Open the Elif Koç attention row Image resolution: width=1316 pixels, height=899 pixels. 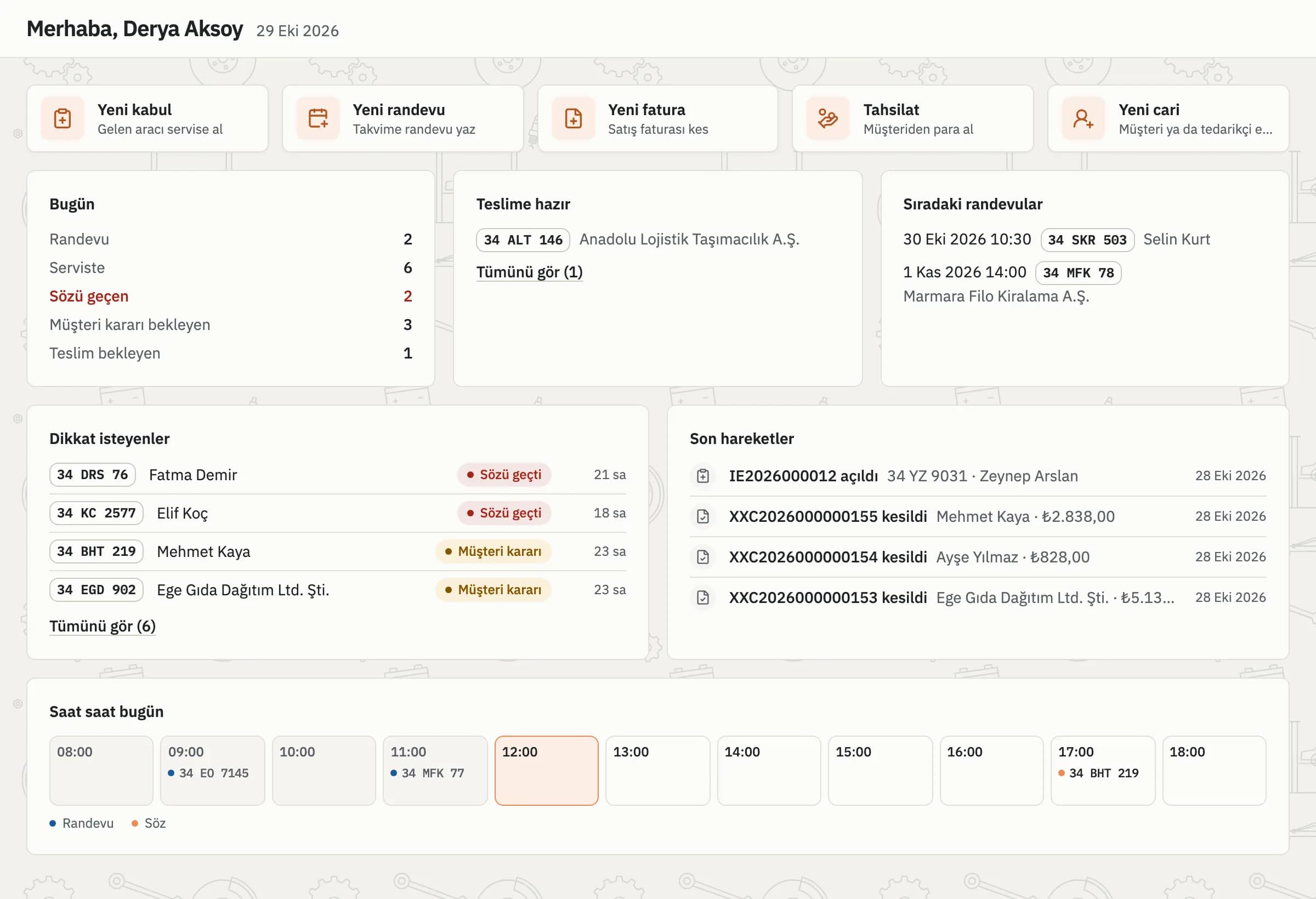[x=337, y=513]
